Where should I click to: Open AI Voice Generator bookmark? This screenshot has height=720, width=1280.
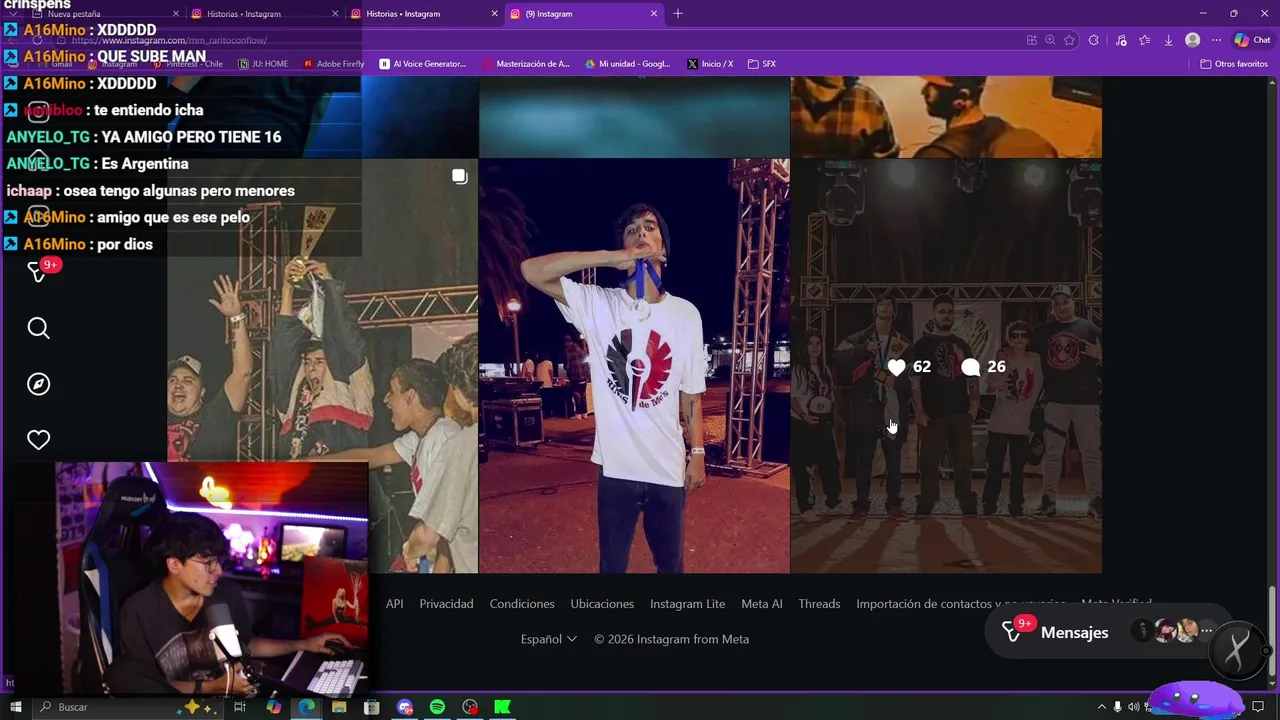(423, 64)
